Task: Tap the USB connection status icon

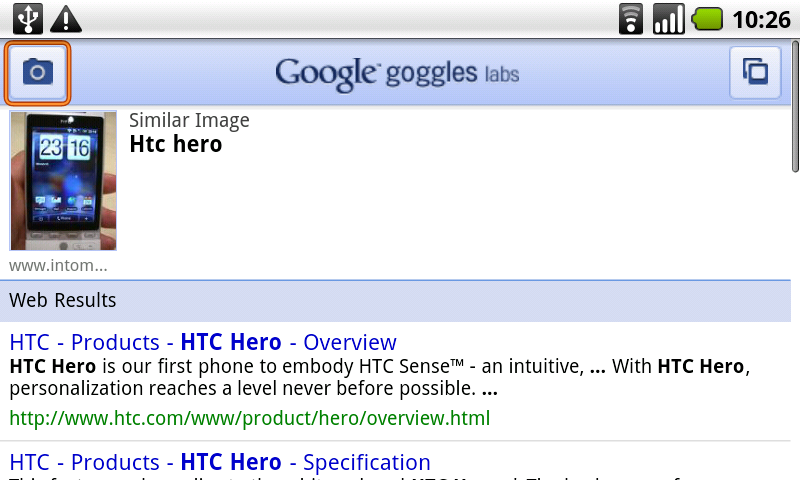Action: click(x=27, y=18)
